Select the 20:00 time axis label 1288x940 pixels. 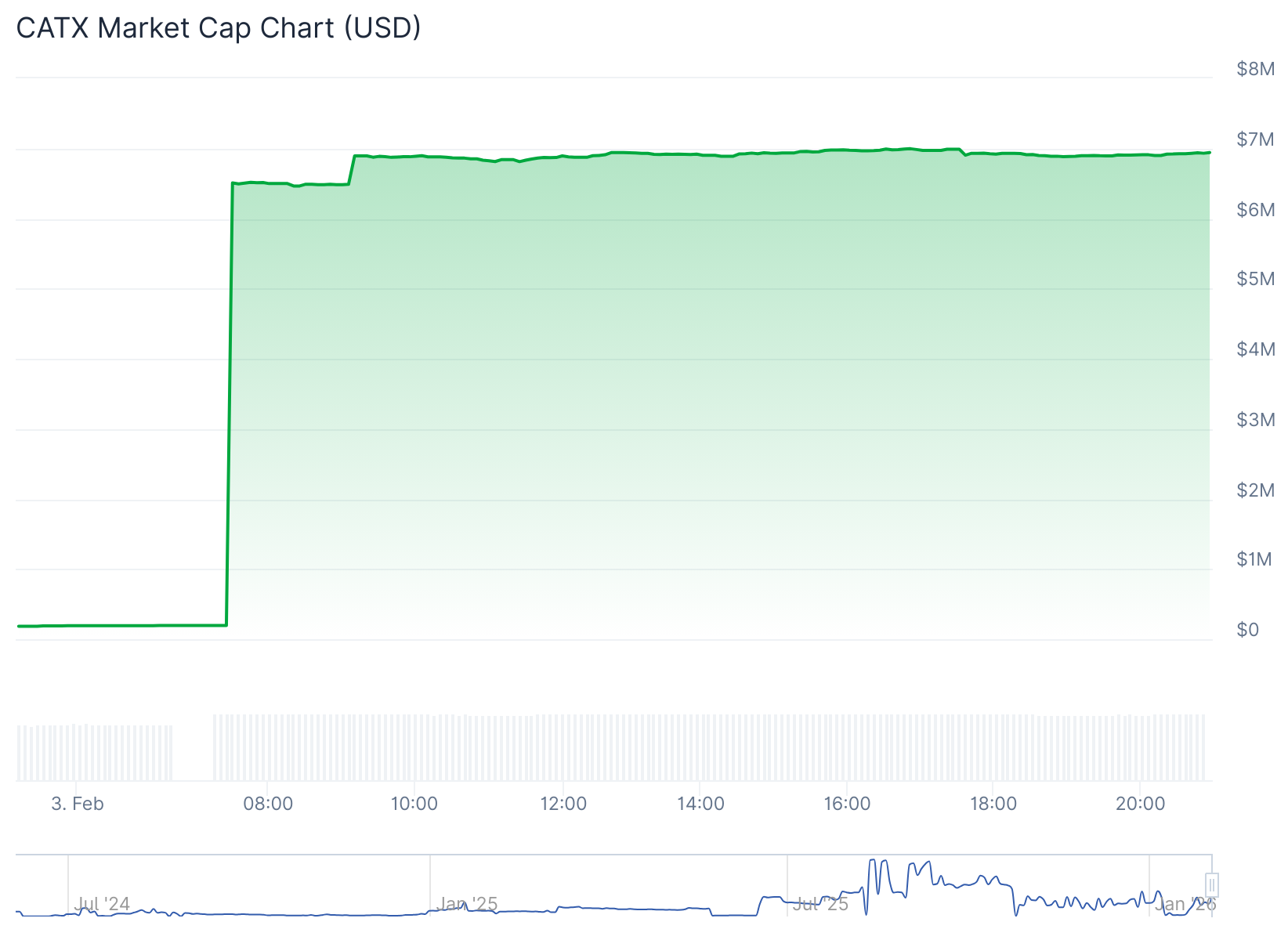[x=1140, y=804]
